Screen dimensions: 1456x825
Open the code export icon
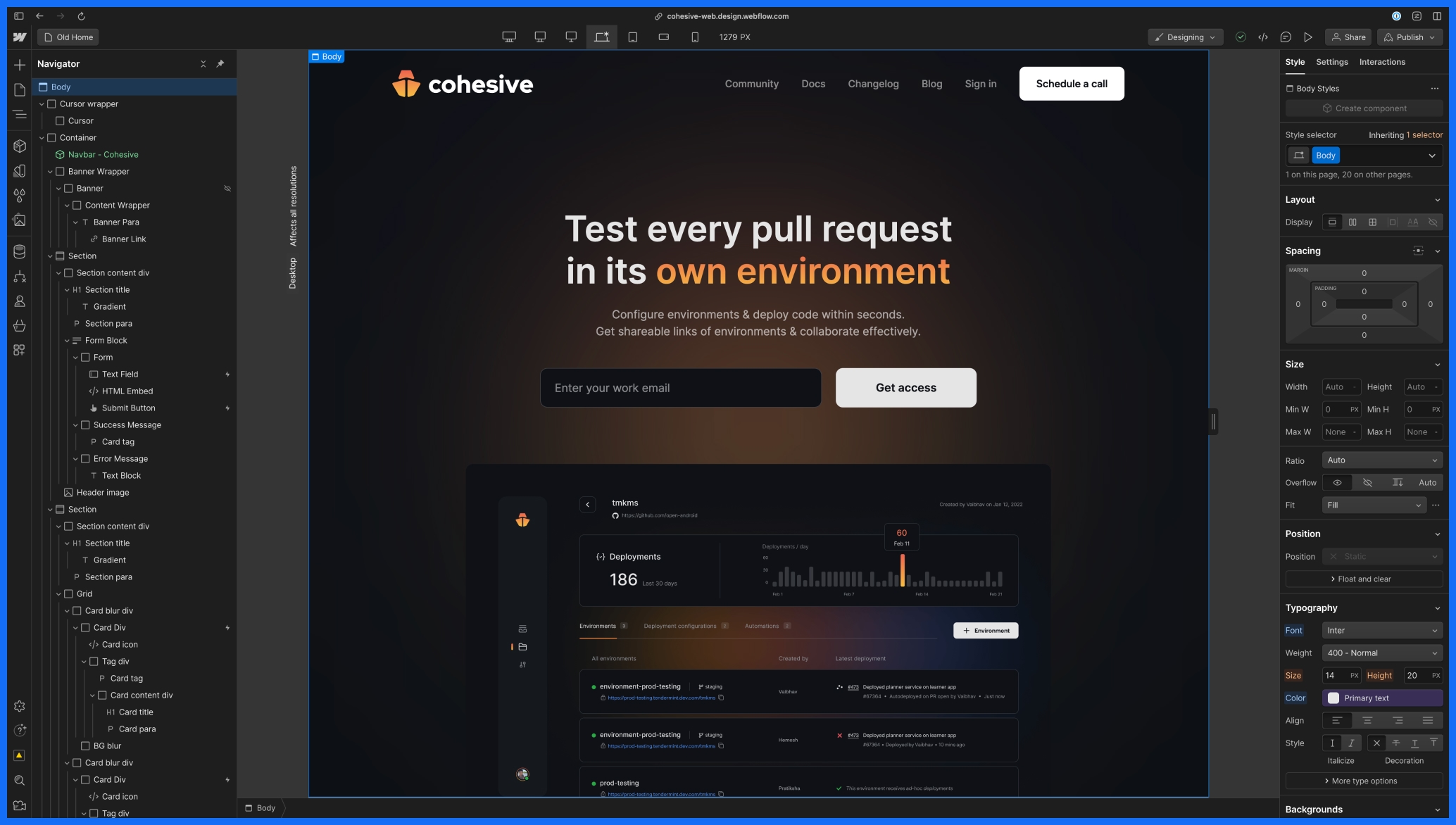pos(1263,37)
